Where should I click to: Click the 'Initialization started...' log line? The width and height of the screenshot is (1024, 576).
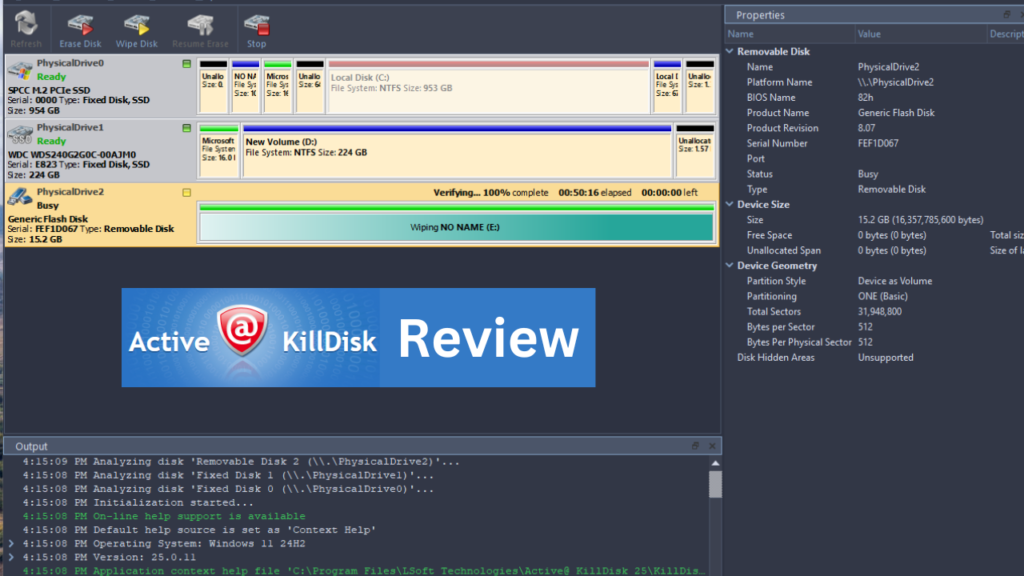click(x=138, y=503)
